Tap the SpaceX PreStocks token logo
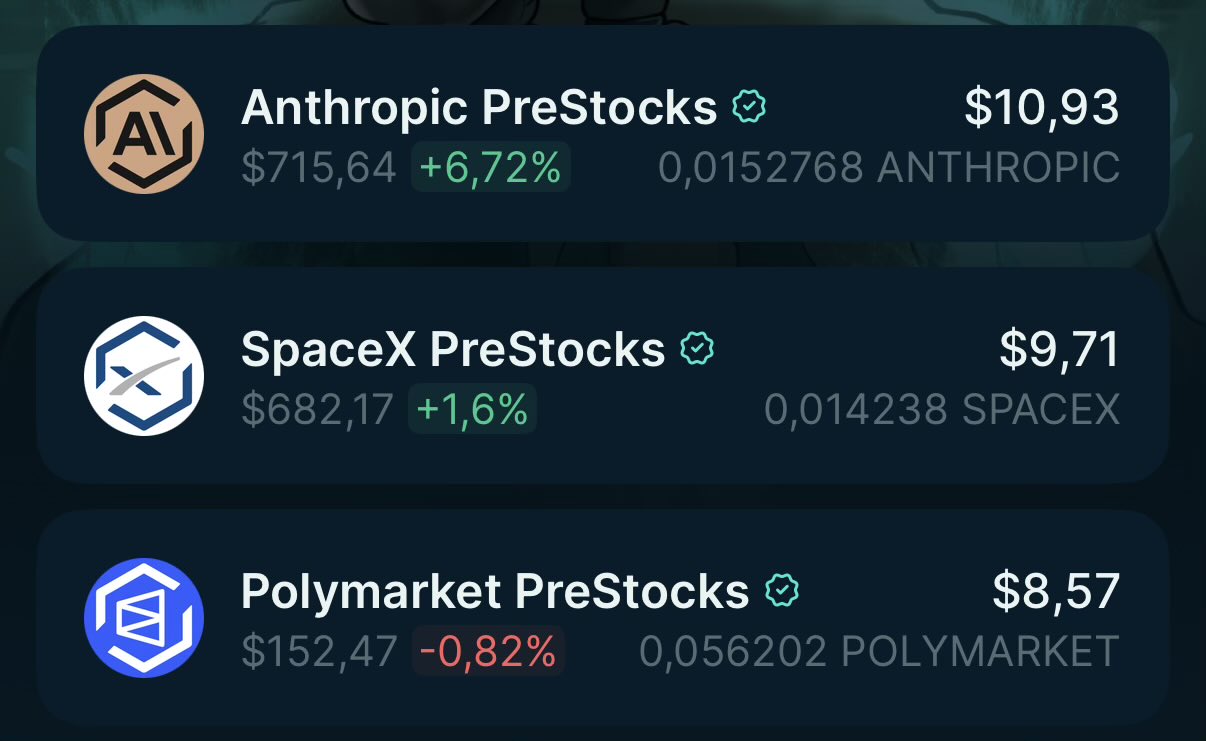 pos(144,376)
